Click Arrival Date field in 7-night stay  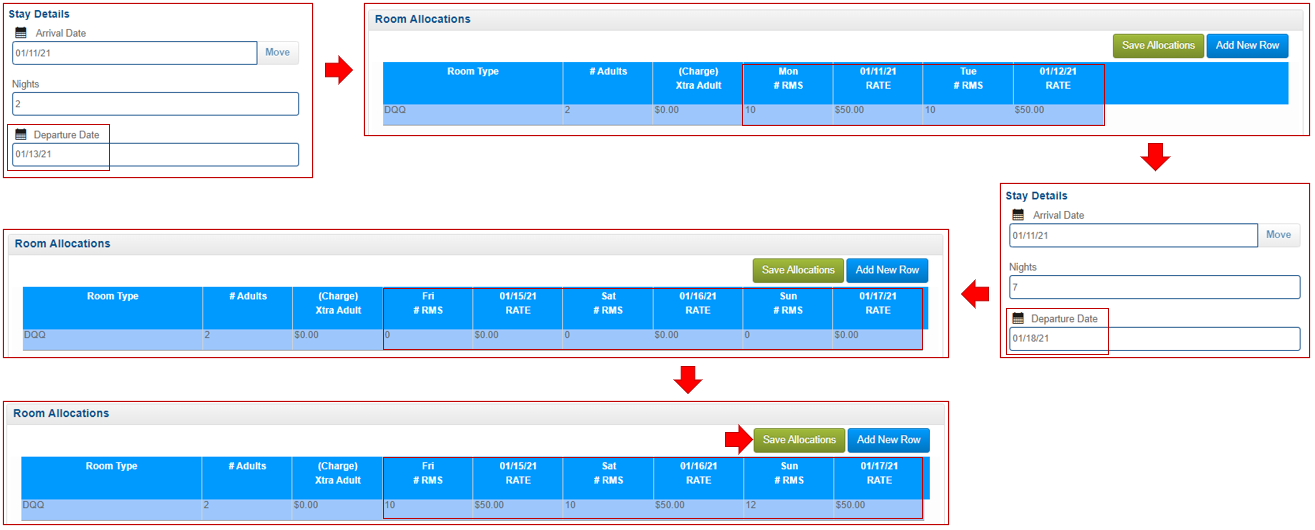(1133, 236)
